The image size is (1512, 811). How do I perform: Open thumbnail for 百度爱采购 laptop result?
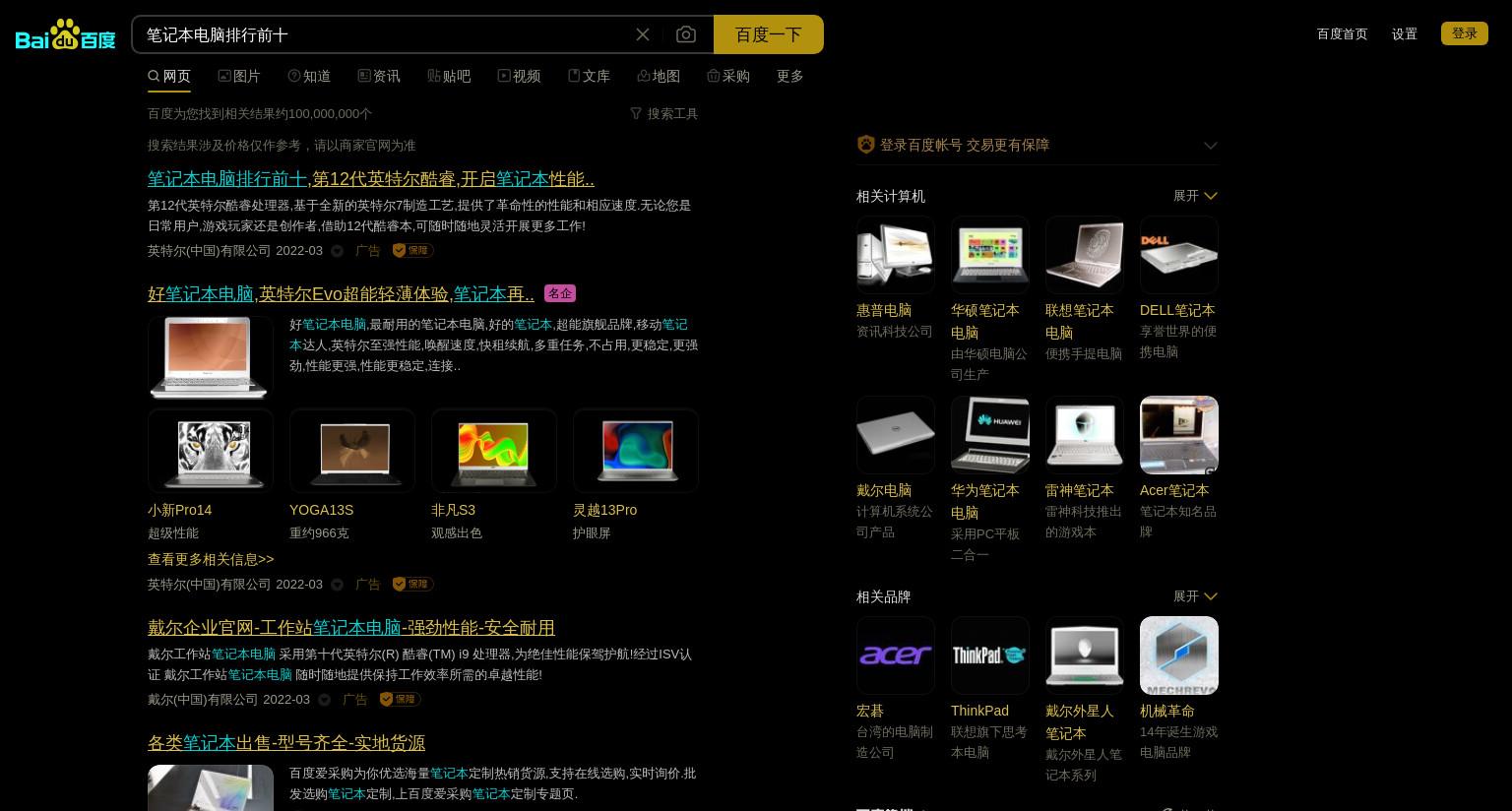coord(211,787)
